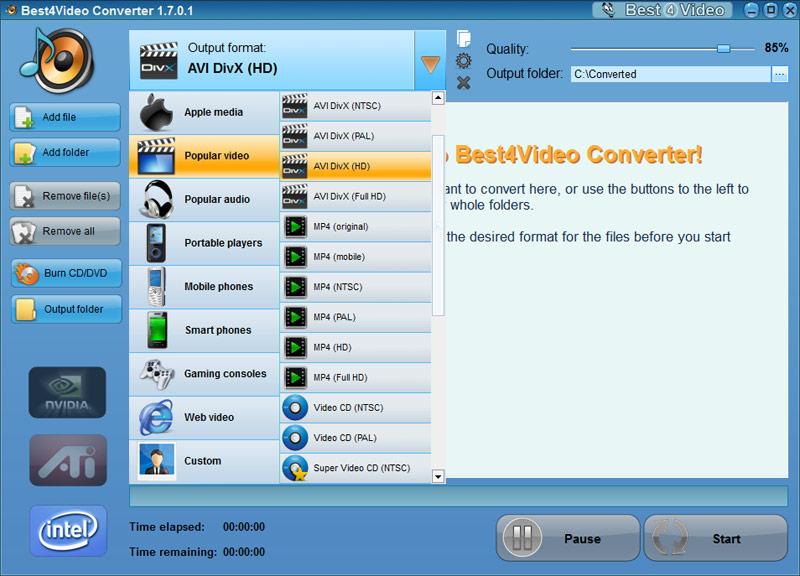Choose MP4 (HD) format
This screenshot has height=576, width=800.
pyautogui.click(x=356, y=347)
